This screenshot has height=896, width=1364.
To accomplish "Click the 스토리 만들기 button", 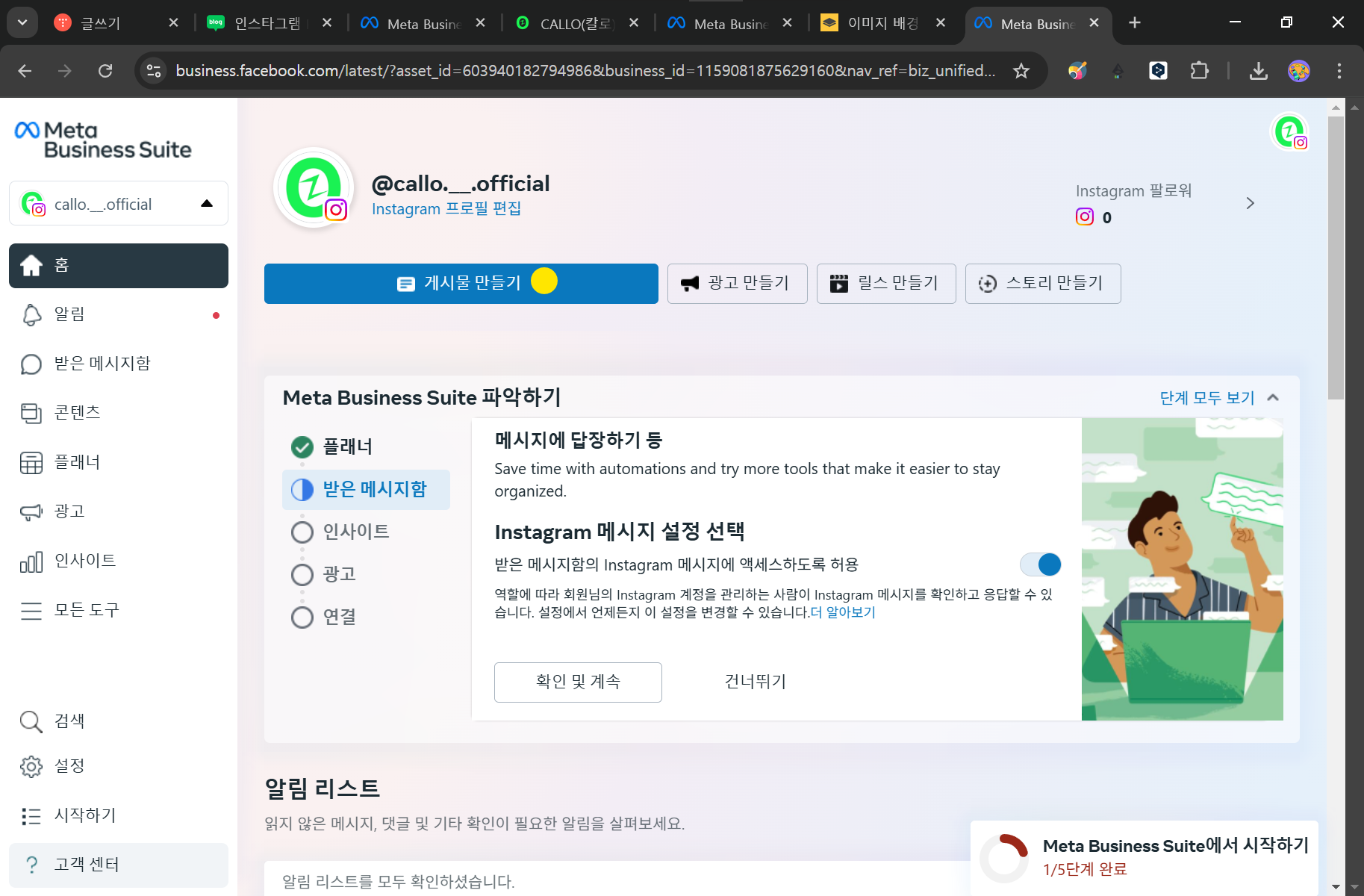I will (1043, 284).
